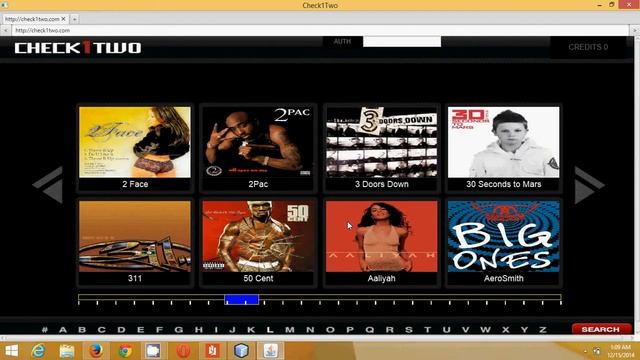
Task: Filter artists by letter P
Action: tap(350, 329)
